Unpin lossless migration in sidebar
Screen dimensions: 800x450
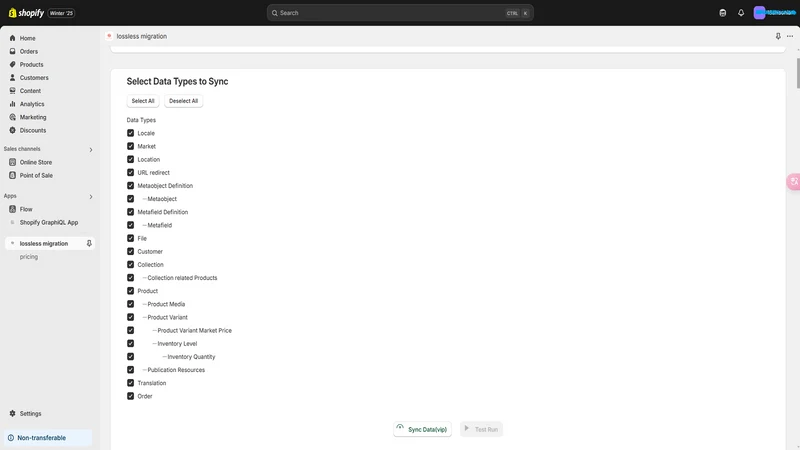click(x=89, y=243)
